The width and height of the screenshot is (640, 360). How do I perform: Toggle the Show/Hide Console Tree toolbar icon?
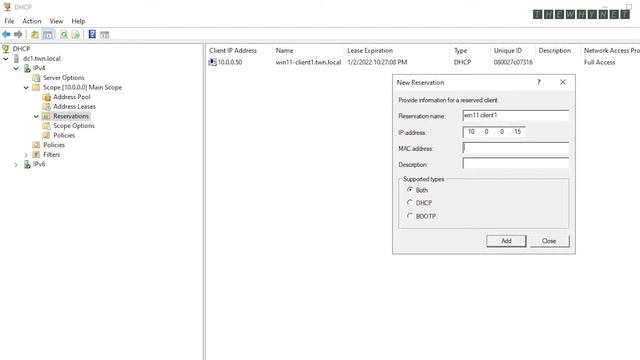[x=48, y=35]
